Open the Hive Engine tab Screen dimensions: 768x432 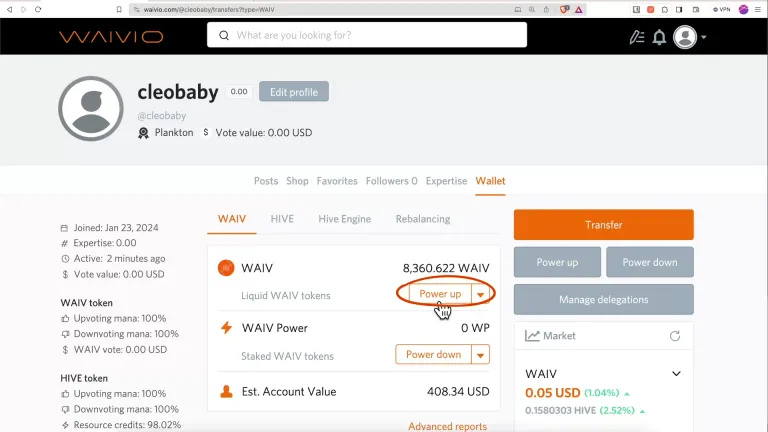(x=345, y=219)
